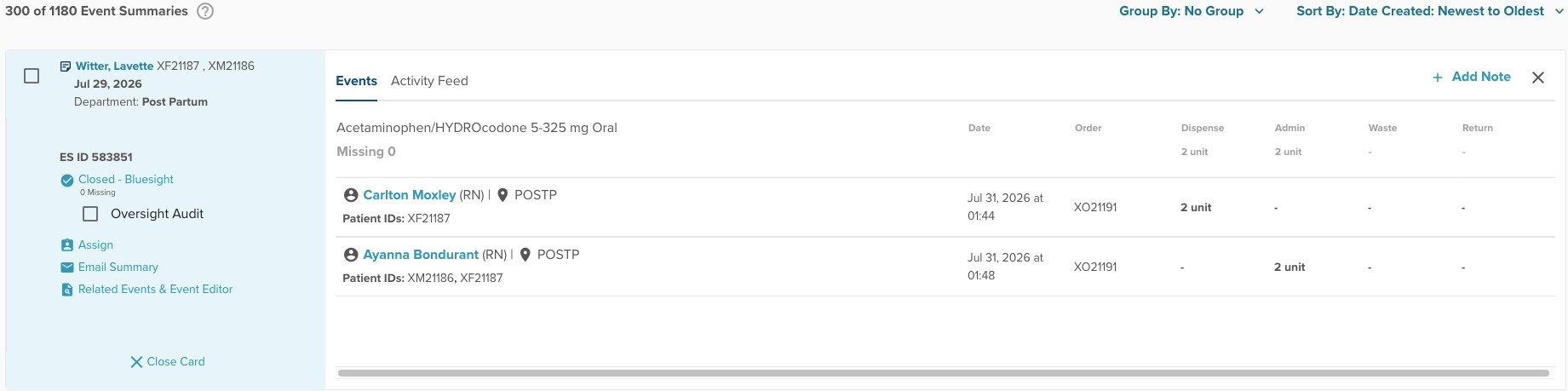
Task: Enable the Oversight Audit checkbox
Action: (x=90, y=214)
